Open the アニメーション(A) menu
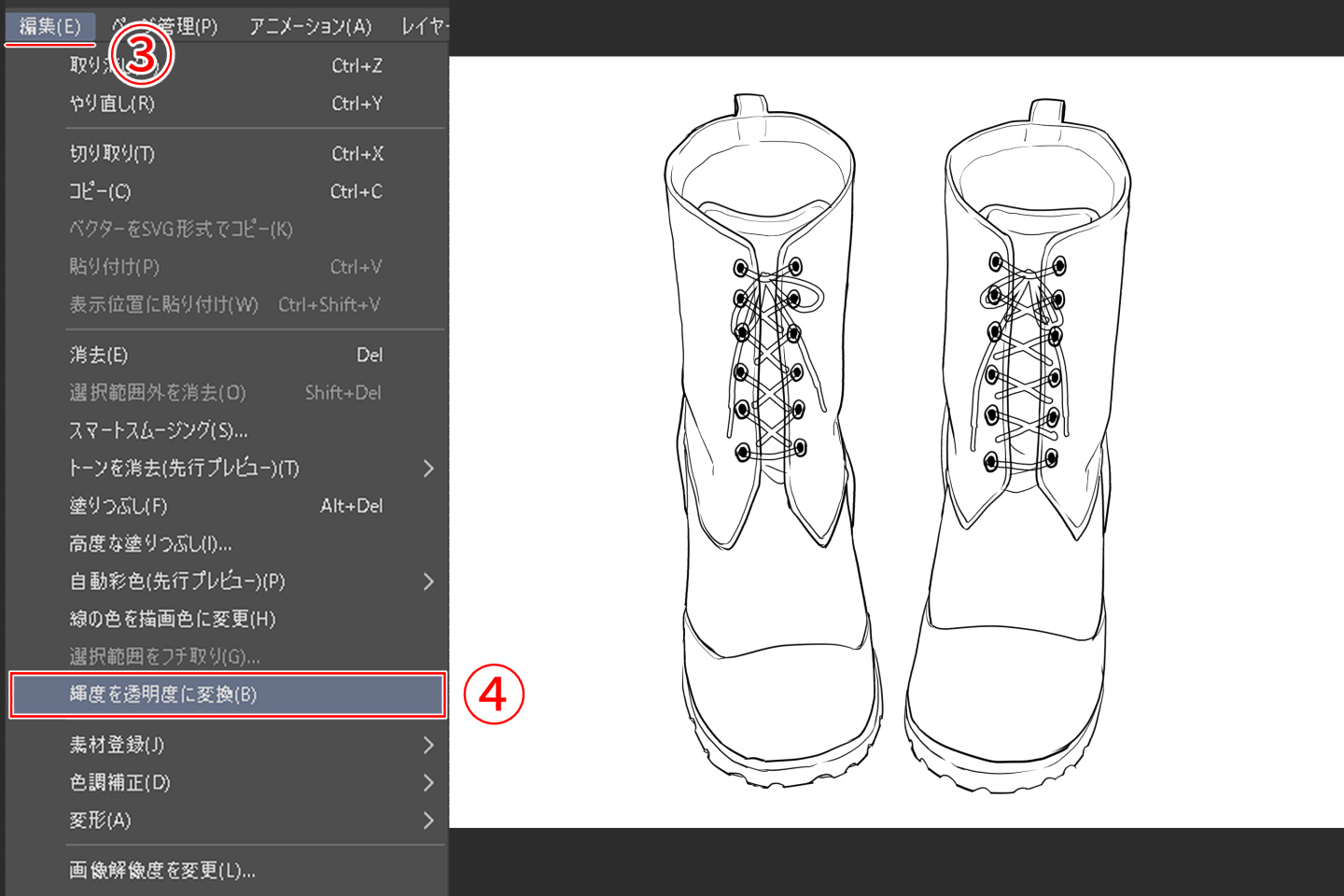This screenshot has width=1344, height=896. pyautogui.click(x=310, y=26)
